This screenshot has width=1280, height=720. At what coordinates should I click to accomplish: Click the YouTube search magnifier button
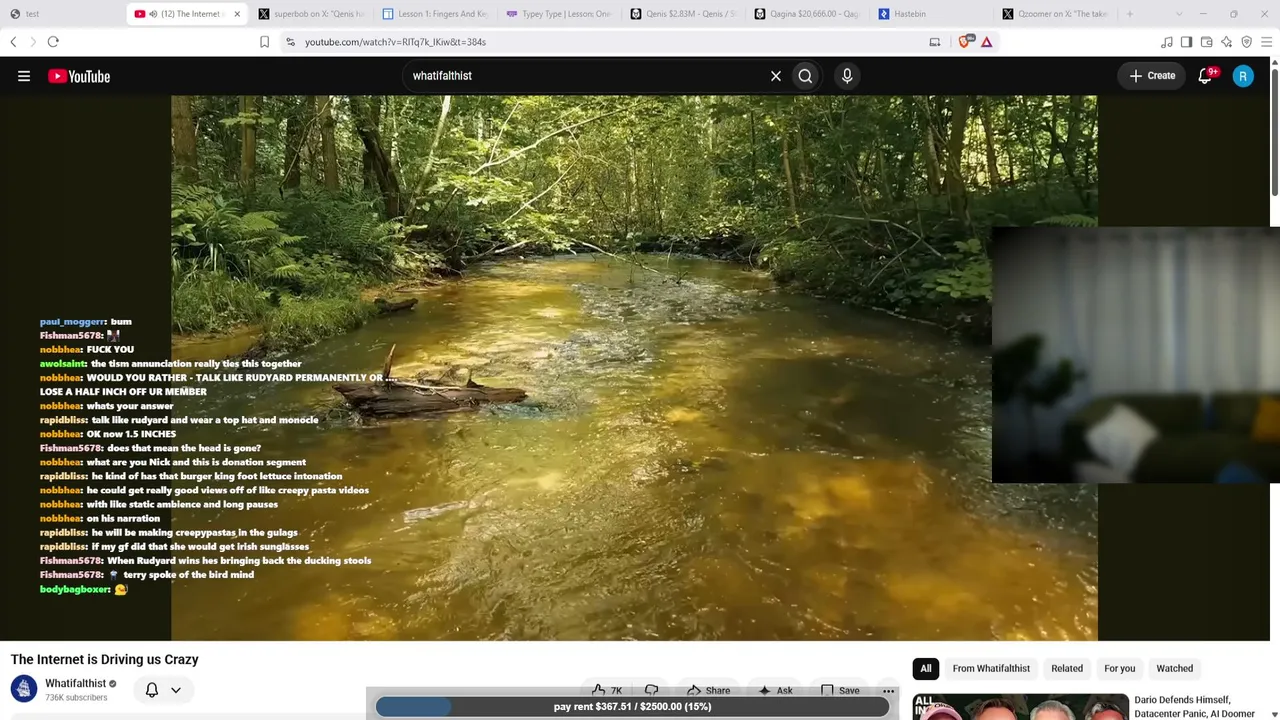pos(805,76)
